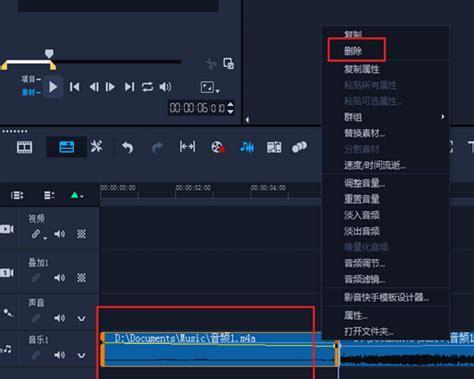Click timeline ruler at 00:00:02:00

coord(193,188)
